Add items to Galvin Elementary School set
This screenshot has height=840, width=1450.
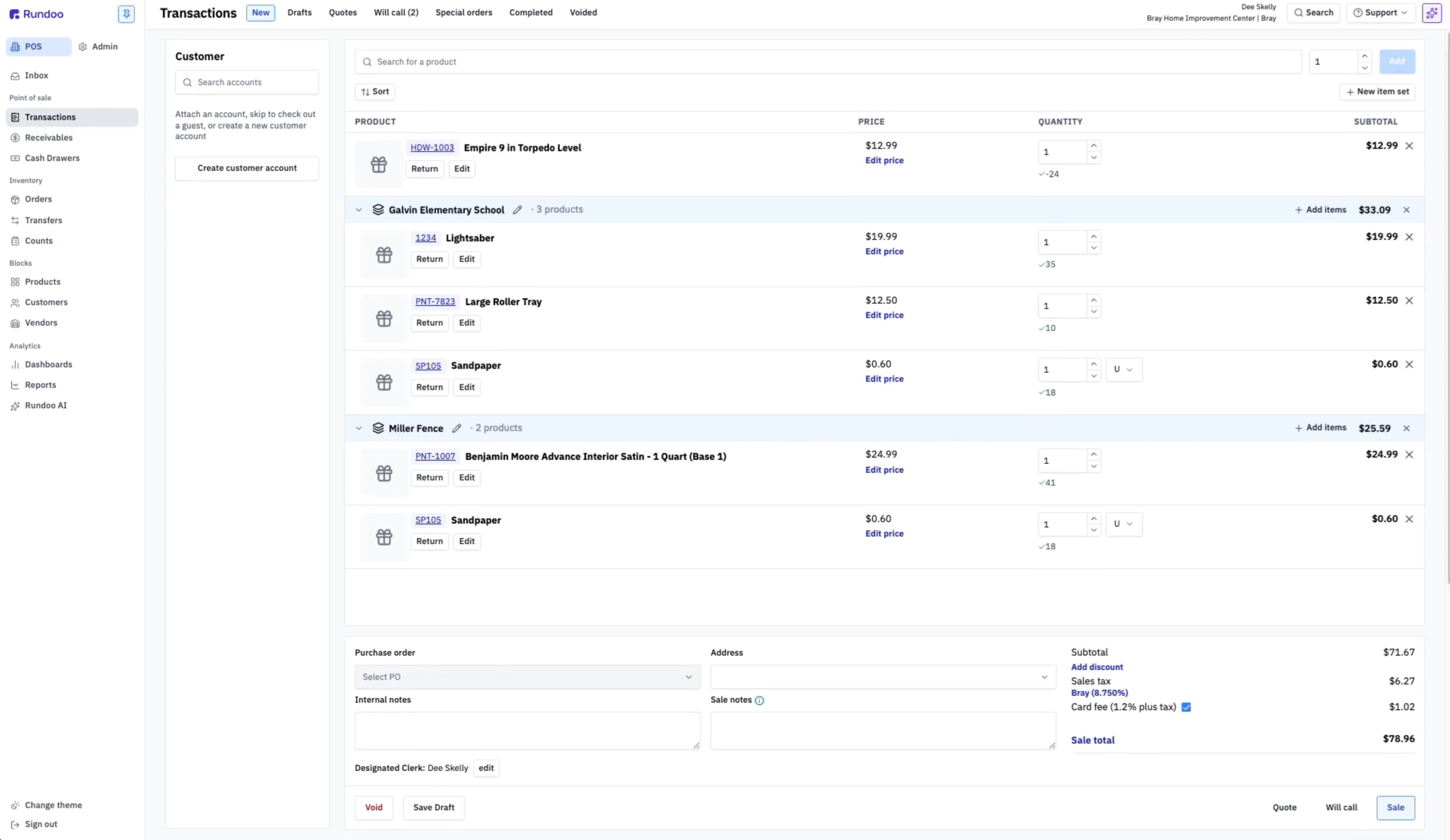point(1320,210)
